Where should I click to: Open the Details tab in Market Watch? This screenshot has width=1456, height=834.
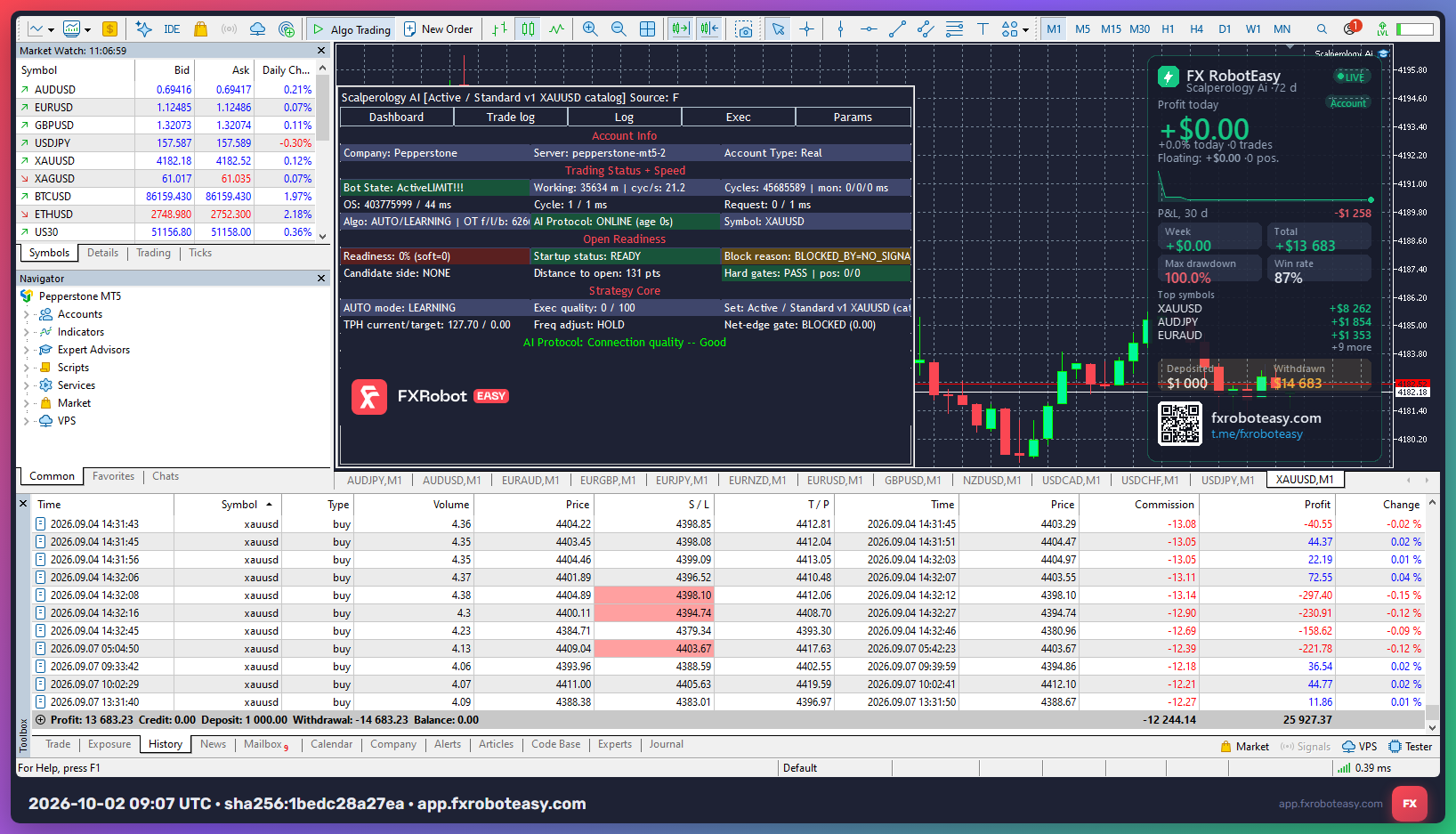coord(102,253)
